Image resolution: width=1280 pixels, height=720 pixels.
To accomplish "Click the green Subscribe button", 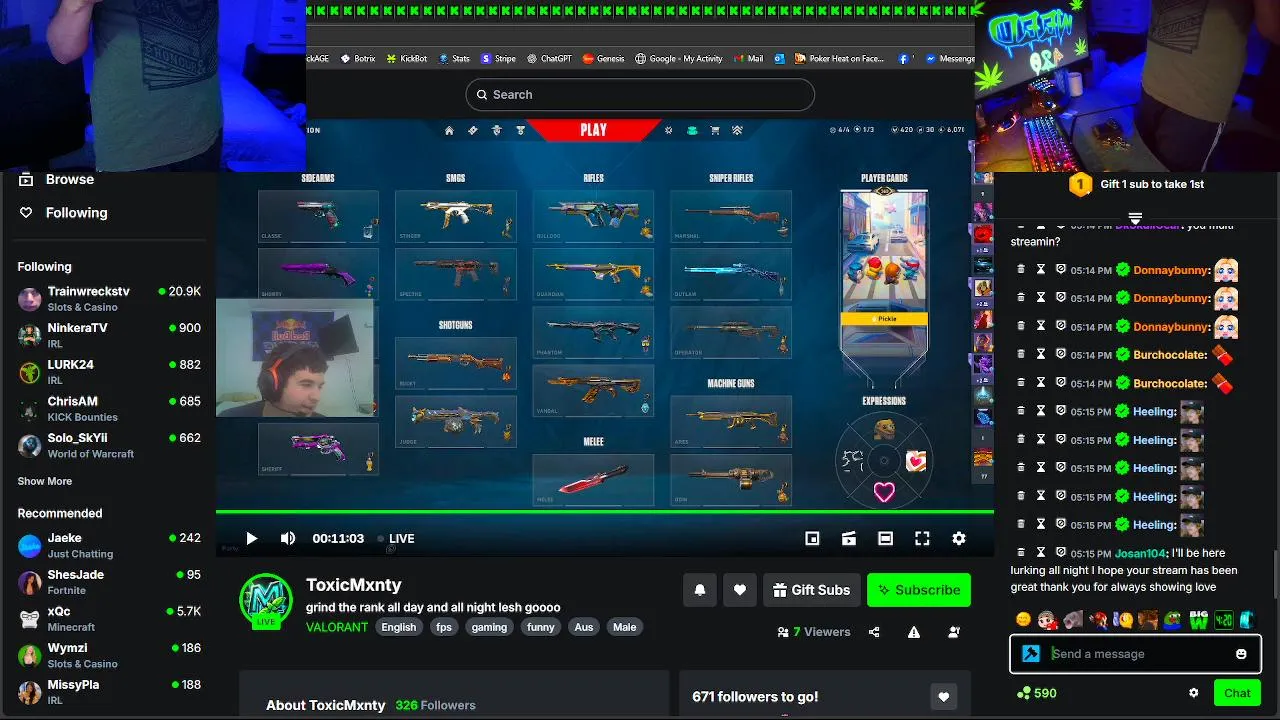I will pyautogui.click(x=919, y=590).
